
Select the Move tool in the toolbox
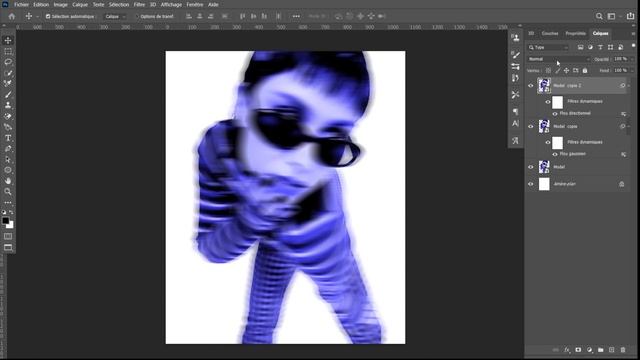pos(8,40)
